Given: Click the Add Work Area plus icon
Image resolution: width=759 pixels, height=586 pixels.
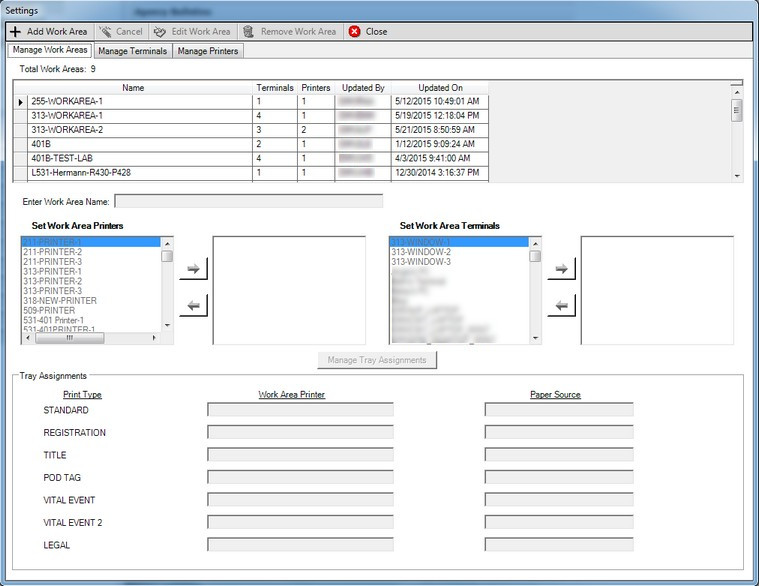Looking at the screenshot, I should (x=15, y=31).
